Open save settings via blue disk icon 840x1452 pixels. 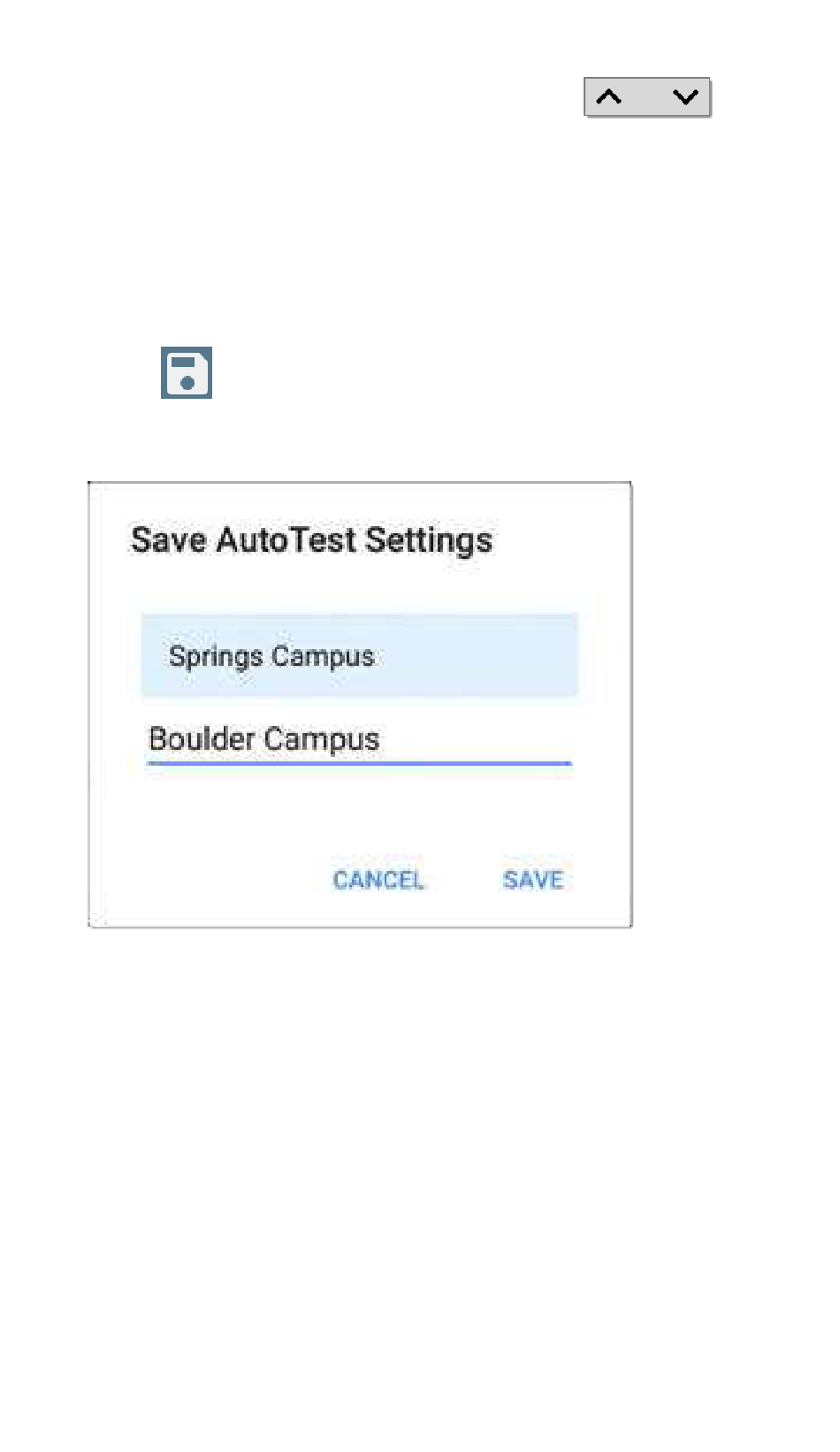187,372
